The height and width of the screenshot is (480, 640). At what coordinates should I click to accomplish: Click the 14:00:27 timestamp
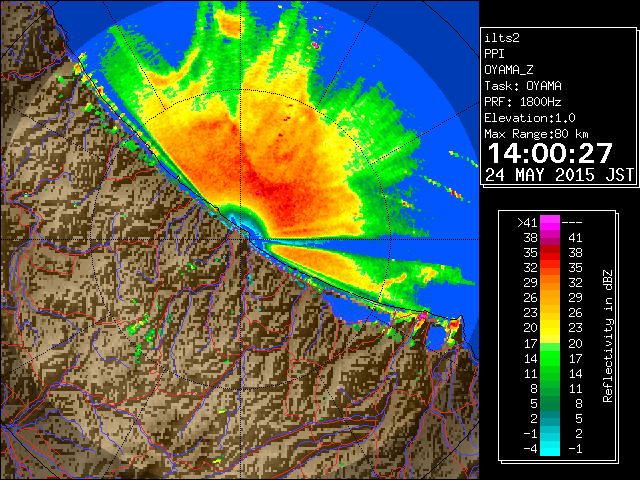coord(550,153)
